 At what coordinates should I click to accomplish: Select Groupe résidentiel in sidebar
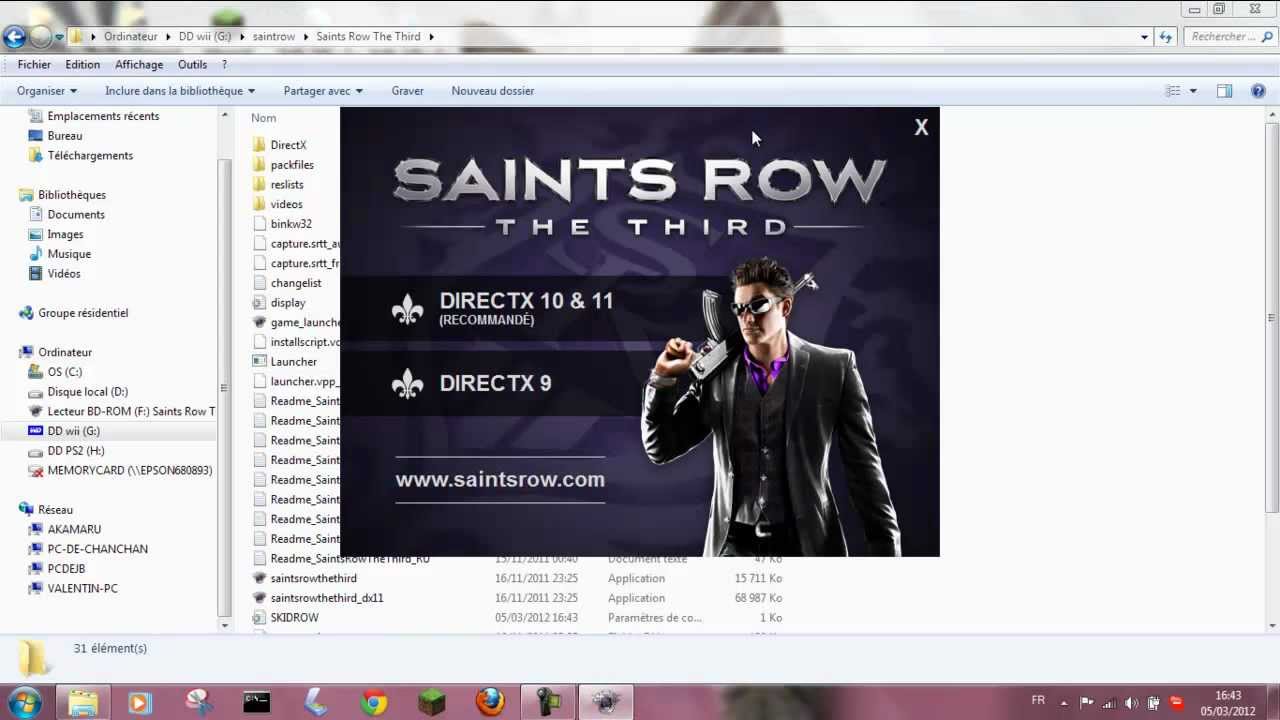click(73, 313)
